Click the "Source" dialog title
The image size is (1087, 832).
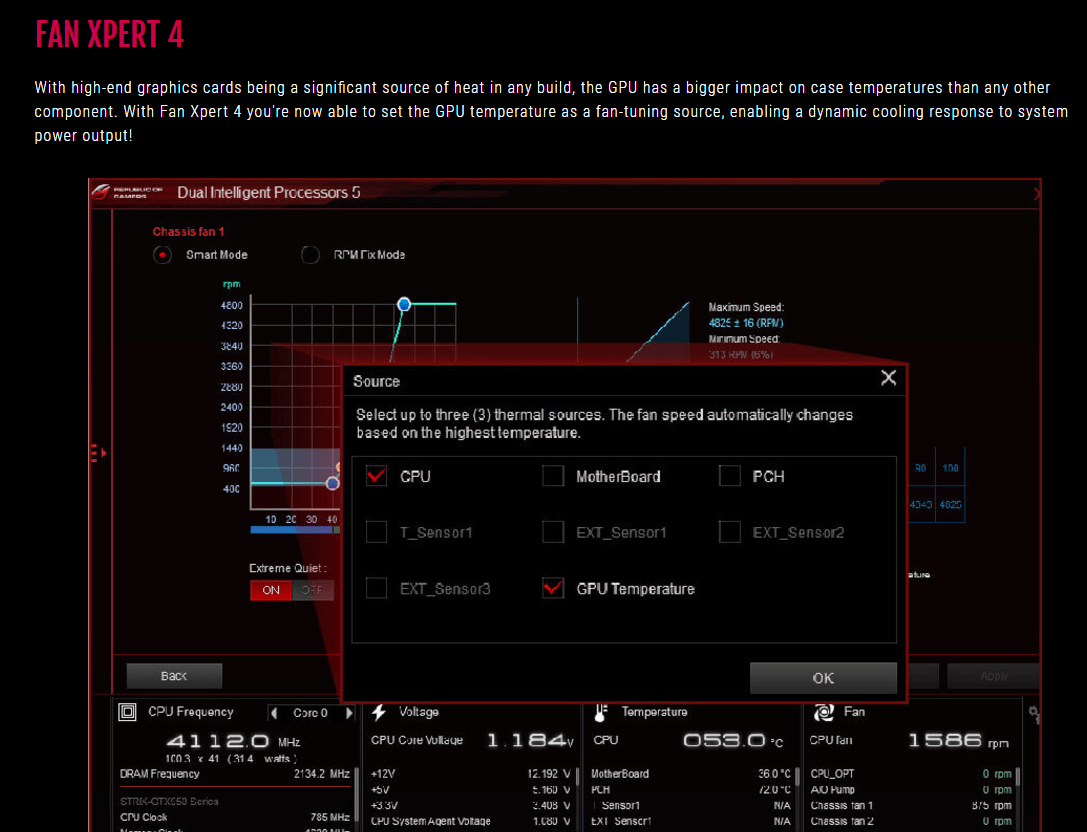point(376,381)
